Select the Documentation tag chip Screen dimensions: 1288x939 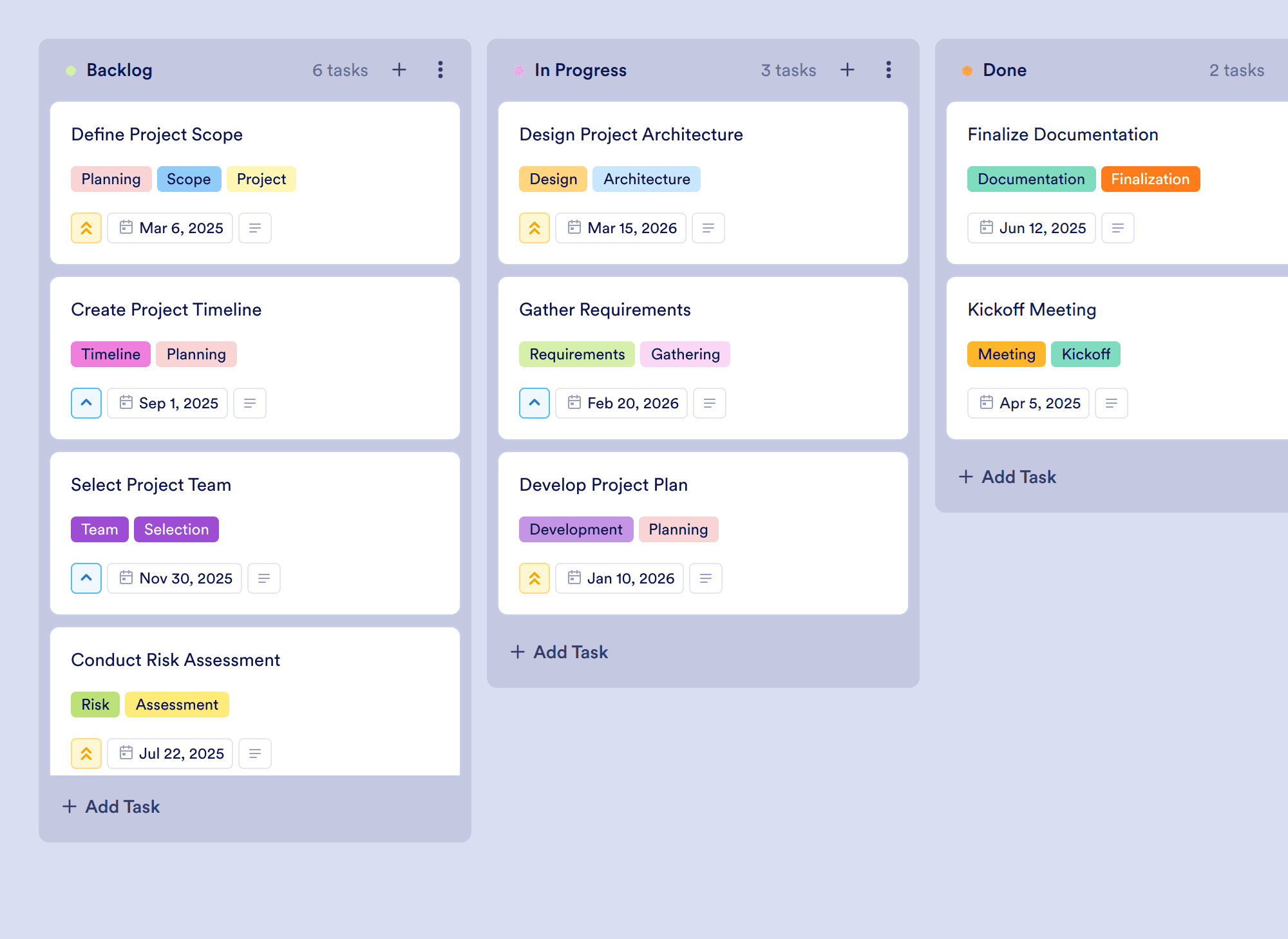[x=1032, y=179]
